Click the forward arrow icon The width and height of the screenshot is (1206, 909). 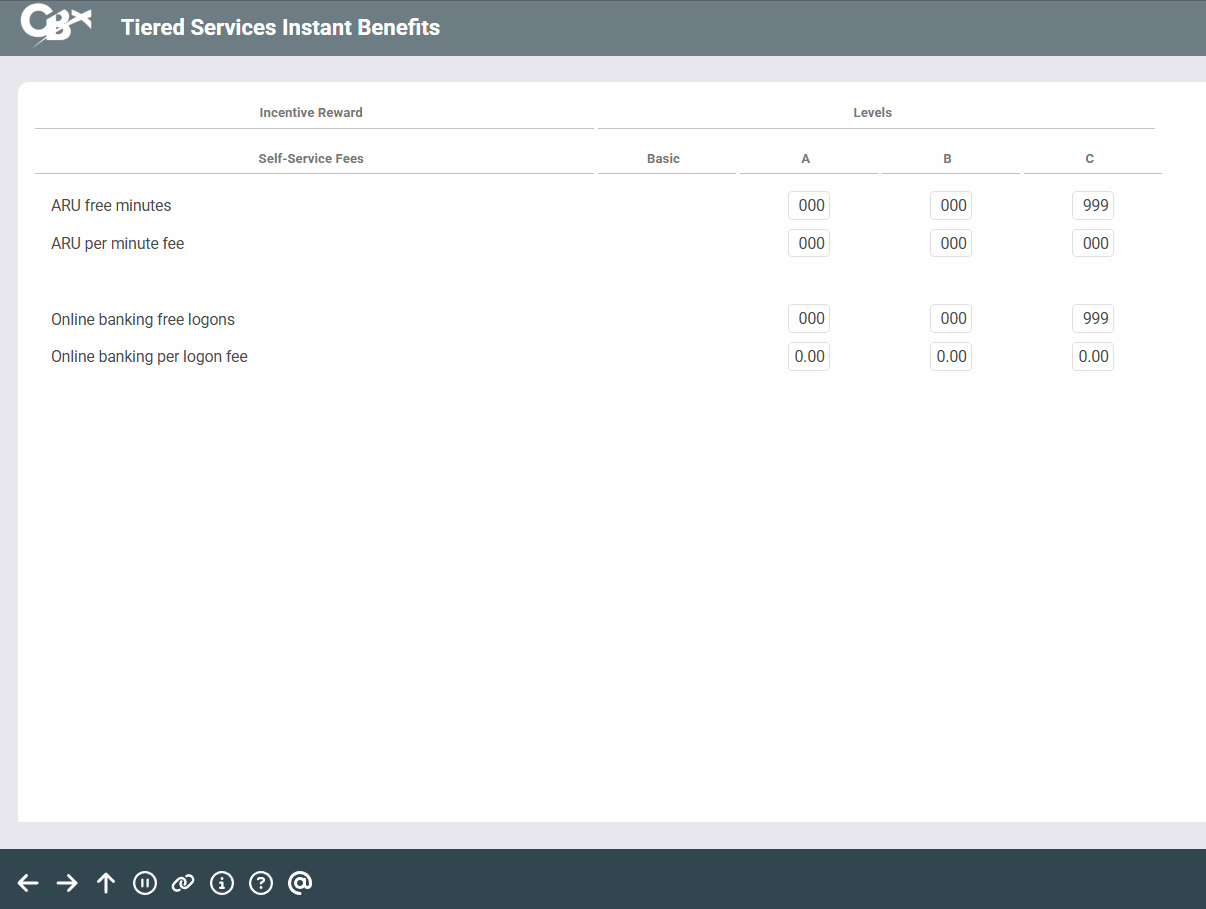pos(67,882)
